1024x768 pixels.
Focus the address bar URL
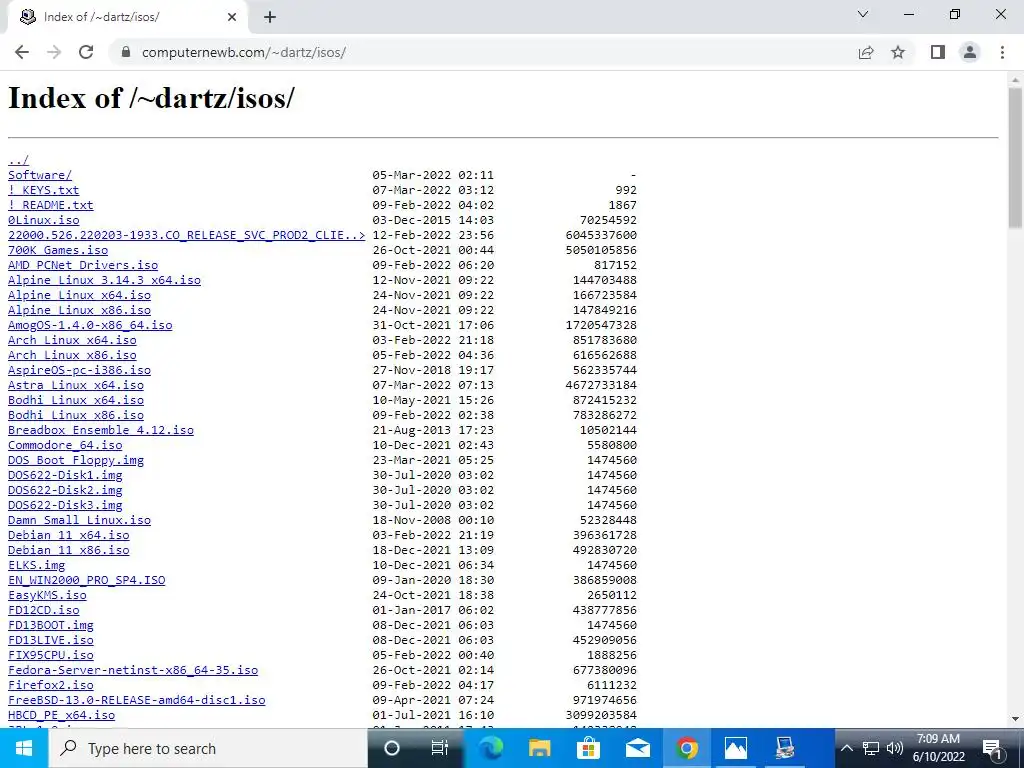(x=244, y=52)
